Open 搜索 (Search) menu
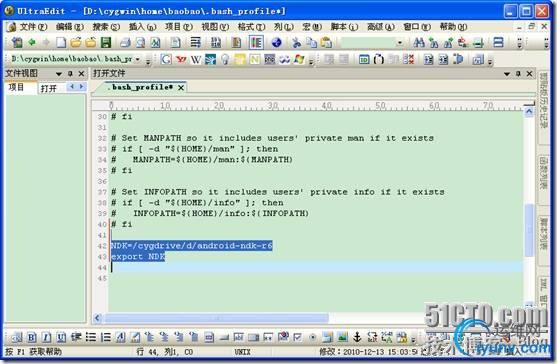 [x=106, y=27]
